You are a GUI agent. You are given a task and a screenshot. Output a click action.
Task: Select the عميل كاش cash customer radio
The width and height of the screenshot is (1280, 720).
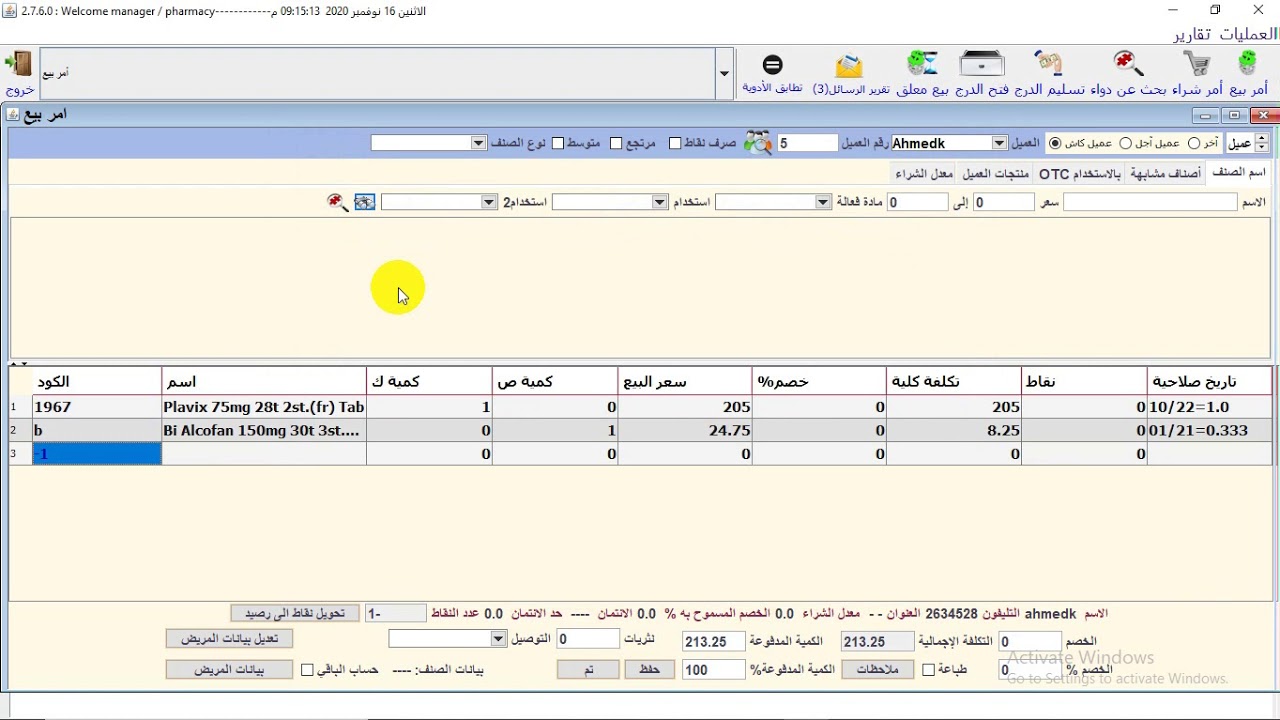click(x=1055, y=143)
